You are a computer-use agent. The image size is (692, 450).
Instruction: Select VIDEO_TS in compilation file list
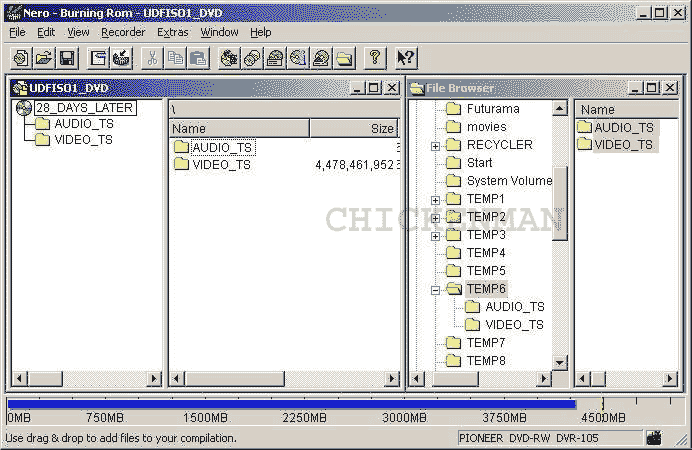point(222,165)
